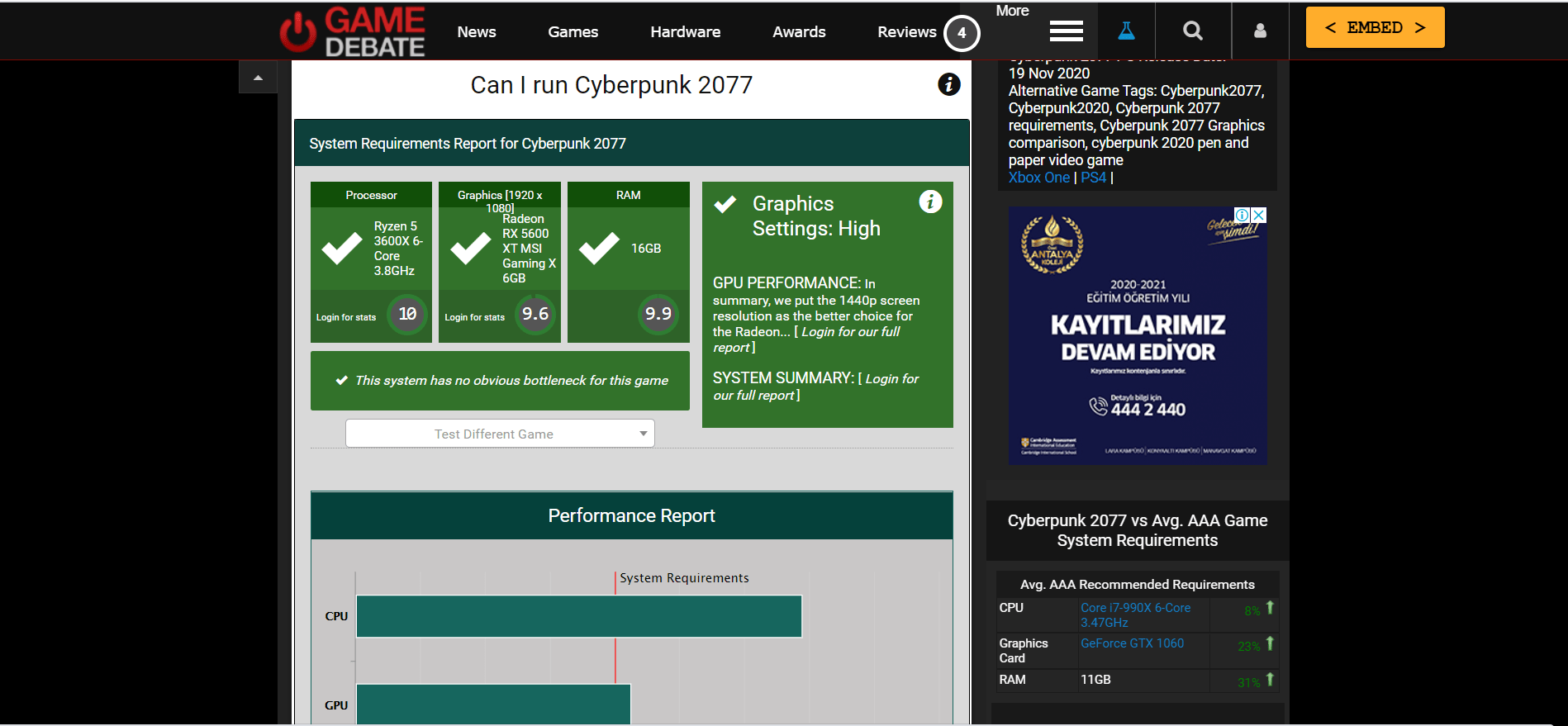
Task: Click the Graphics Card green up arrow
Action: point(1270,643)
